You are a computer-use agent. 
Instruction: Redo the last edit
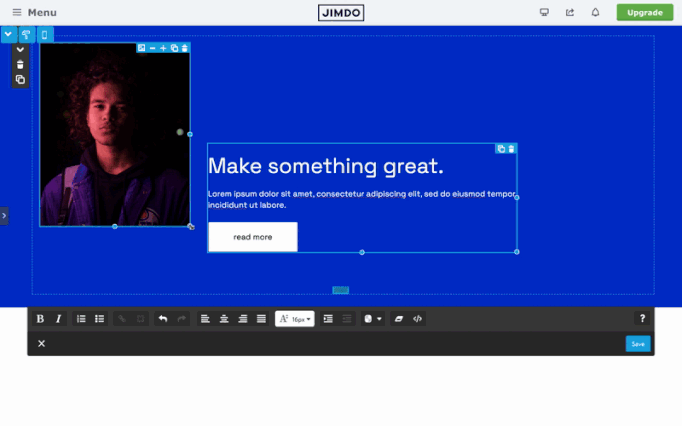[181, 319]
